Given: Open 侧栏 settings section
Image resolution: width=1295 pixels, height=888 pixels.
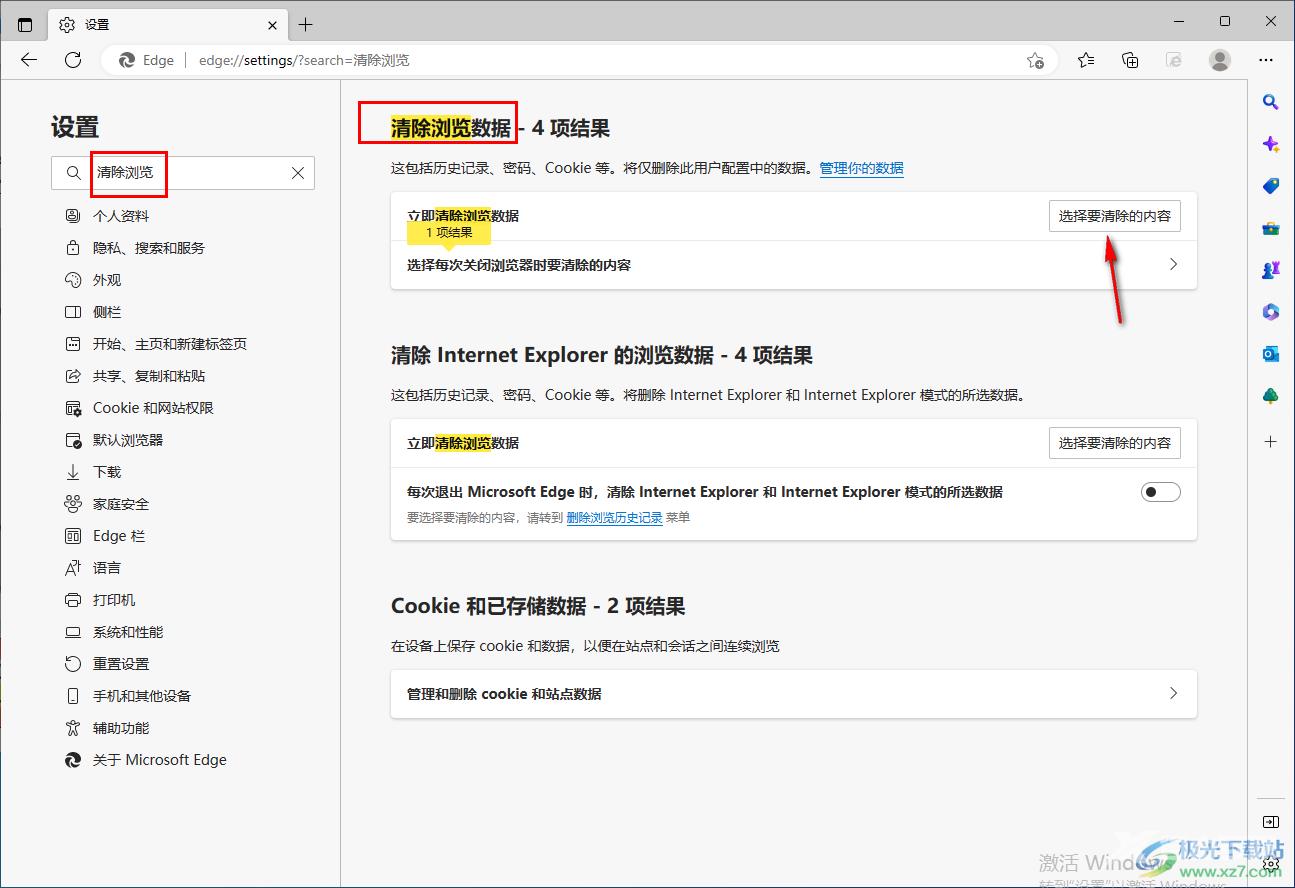Looking at the screenshot, I should point(107,312).
